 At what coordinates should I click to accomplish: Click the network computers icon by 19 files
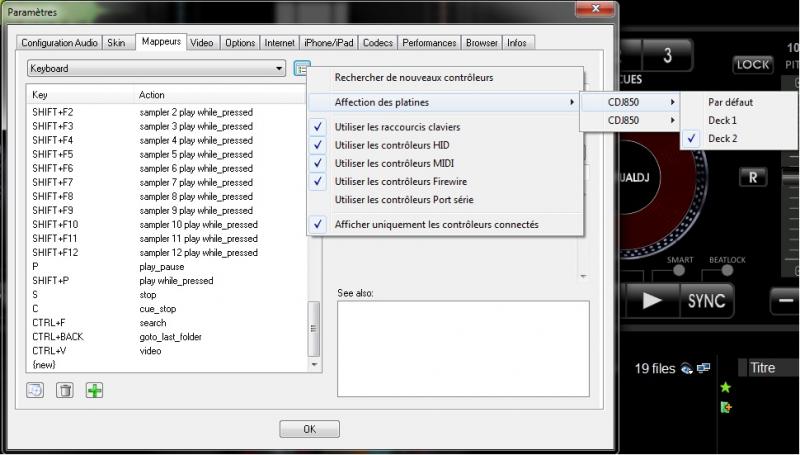[704, 368]
